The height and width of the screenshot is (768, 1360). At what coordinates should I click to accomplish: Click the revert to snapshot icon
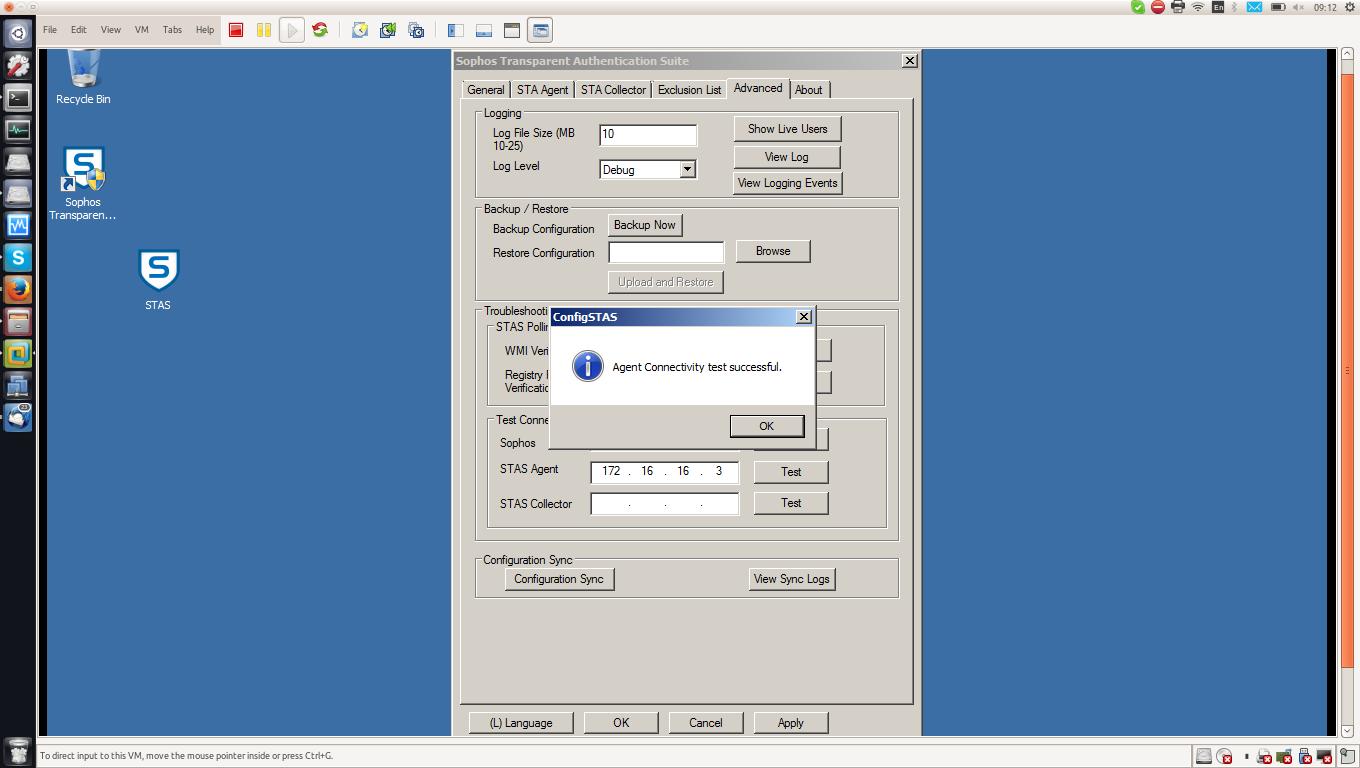pos(388,30)
